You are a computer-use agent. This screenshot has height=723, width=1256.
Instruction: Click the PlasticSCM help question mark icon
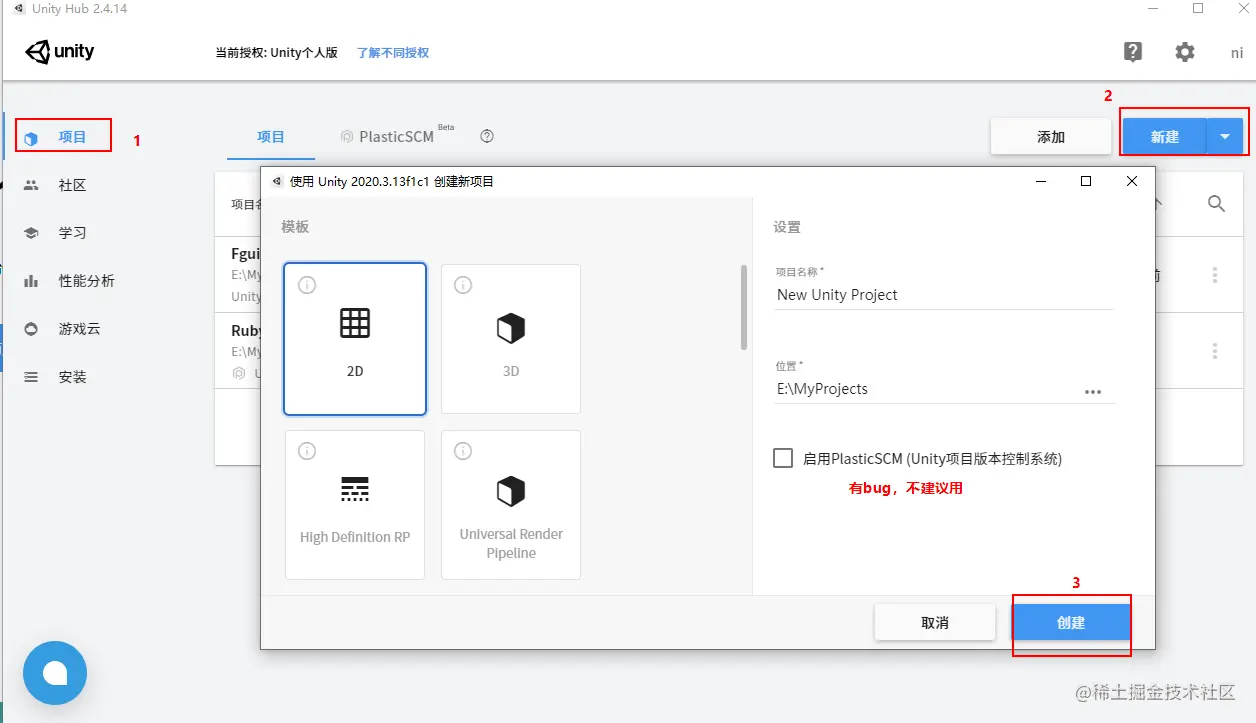tap(487, 136)
